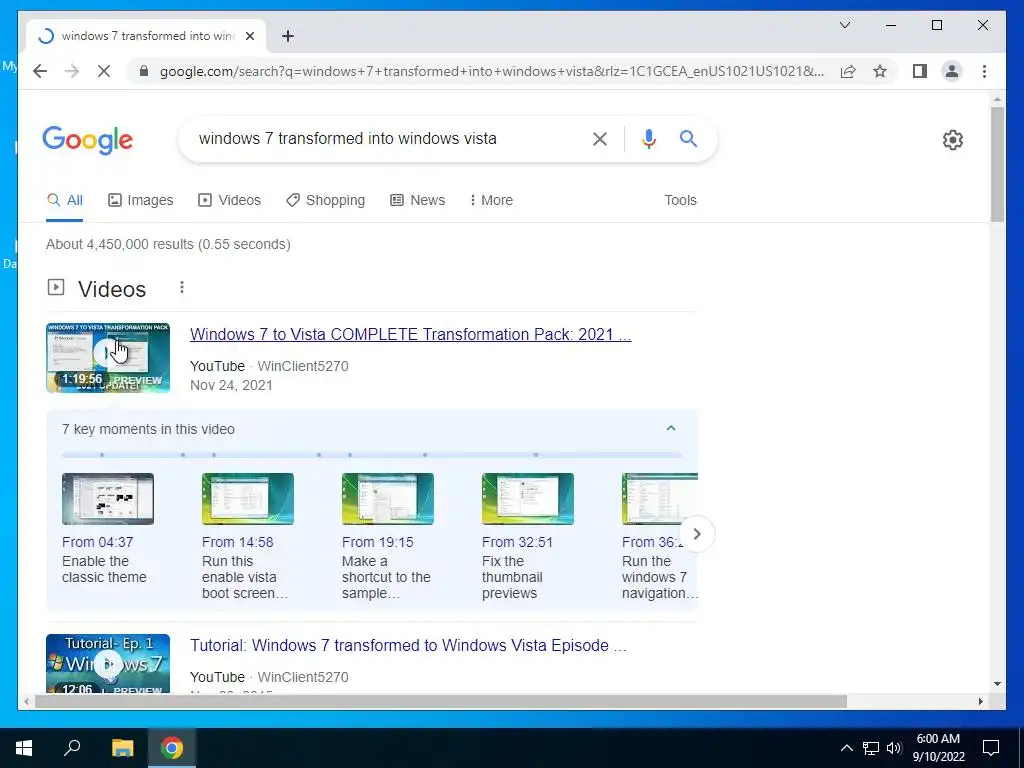Screen dimensions: 1024x768
Task: Close the 'windows 7 transformed' tab
Action: click(249, 36)
